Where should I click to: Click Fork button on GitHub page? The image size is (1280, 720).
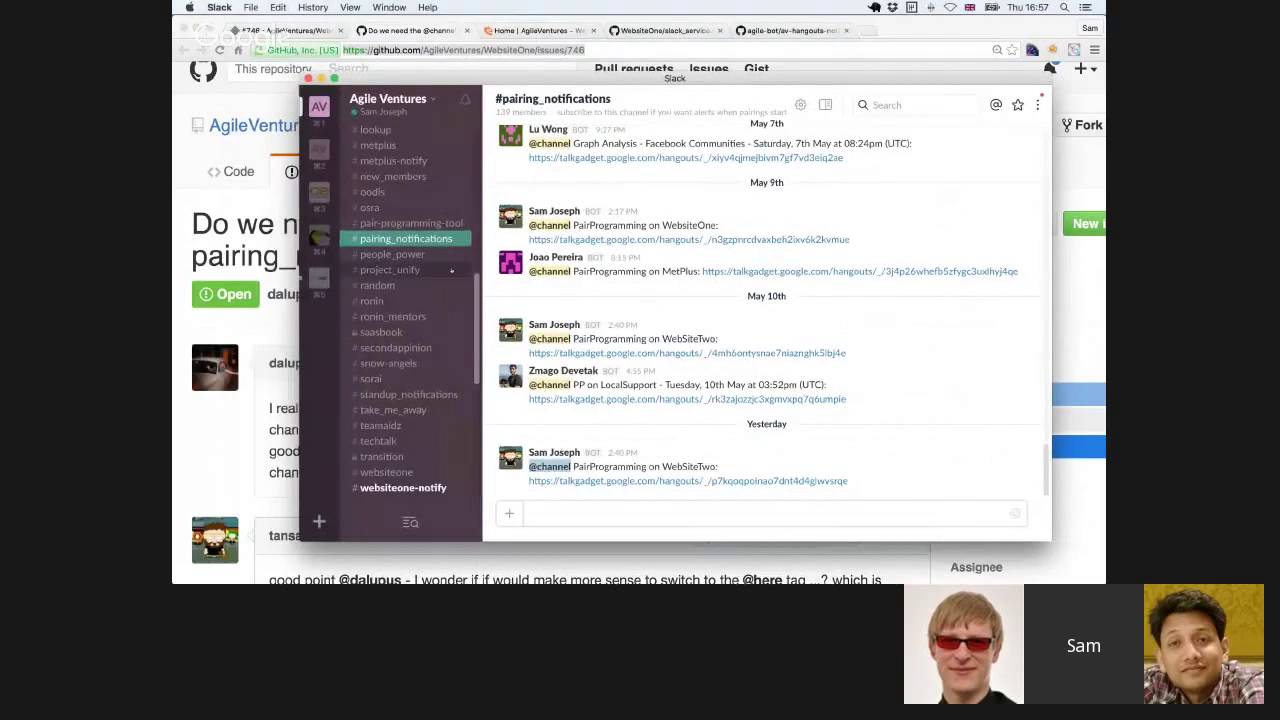tap(1083, 125)
